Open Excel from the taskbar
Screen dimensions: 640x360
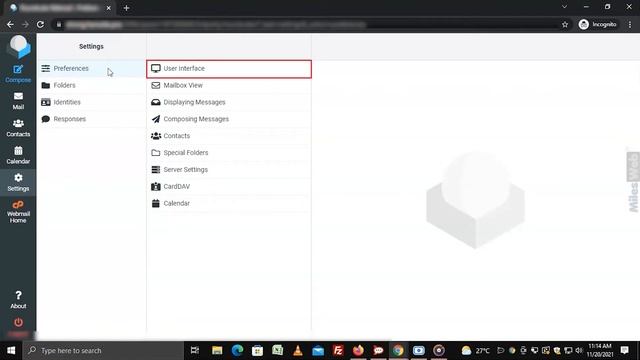[x=278, y=350]
